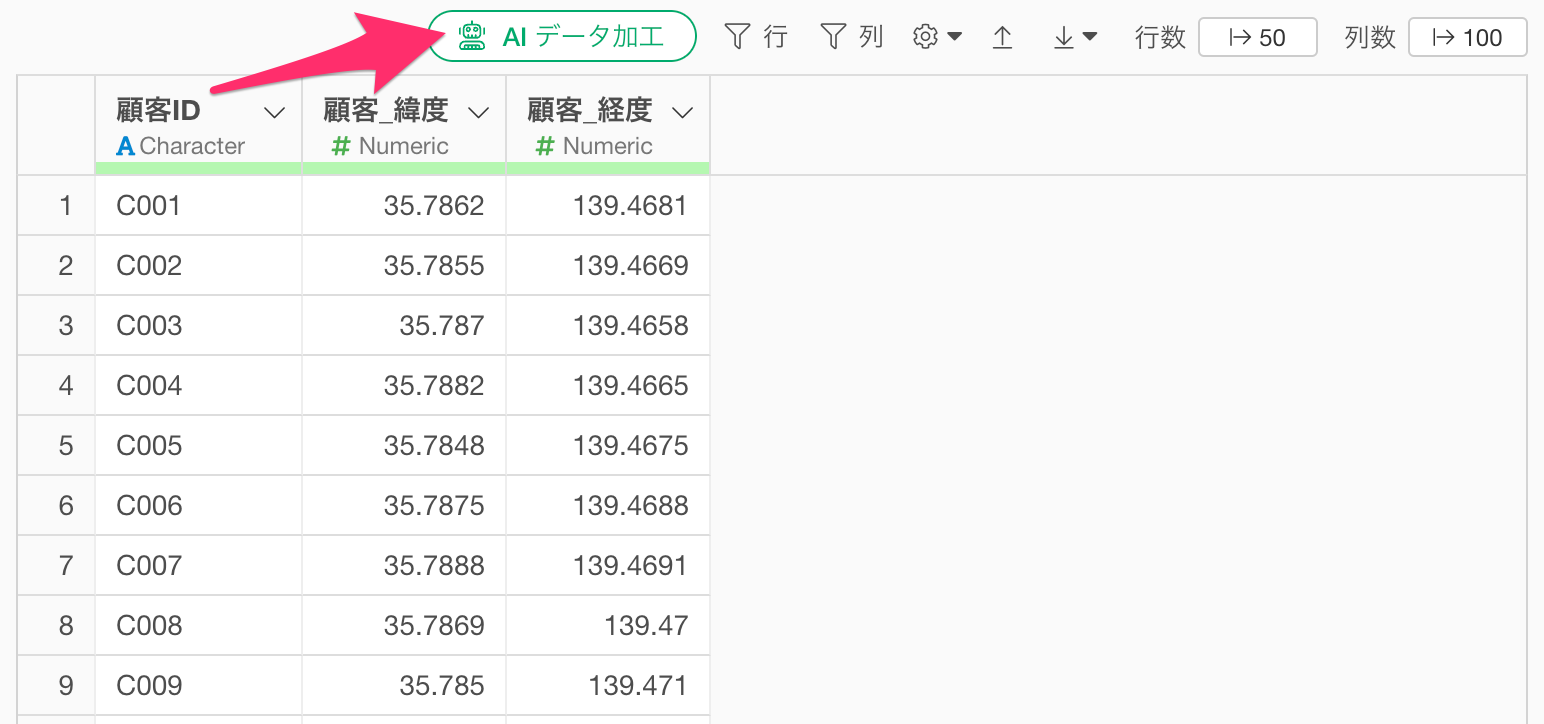Click the AI データ加工 robot icon
The height and width of the screenshot is (724, 1544).
[x=471, y=37]
